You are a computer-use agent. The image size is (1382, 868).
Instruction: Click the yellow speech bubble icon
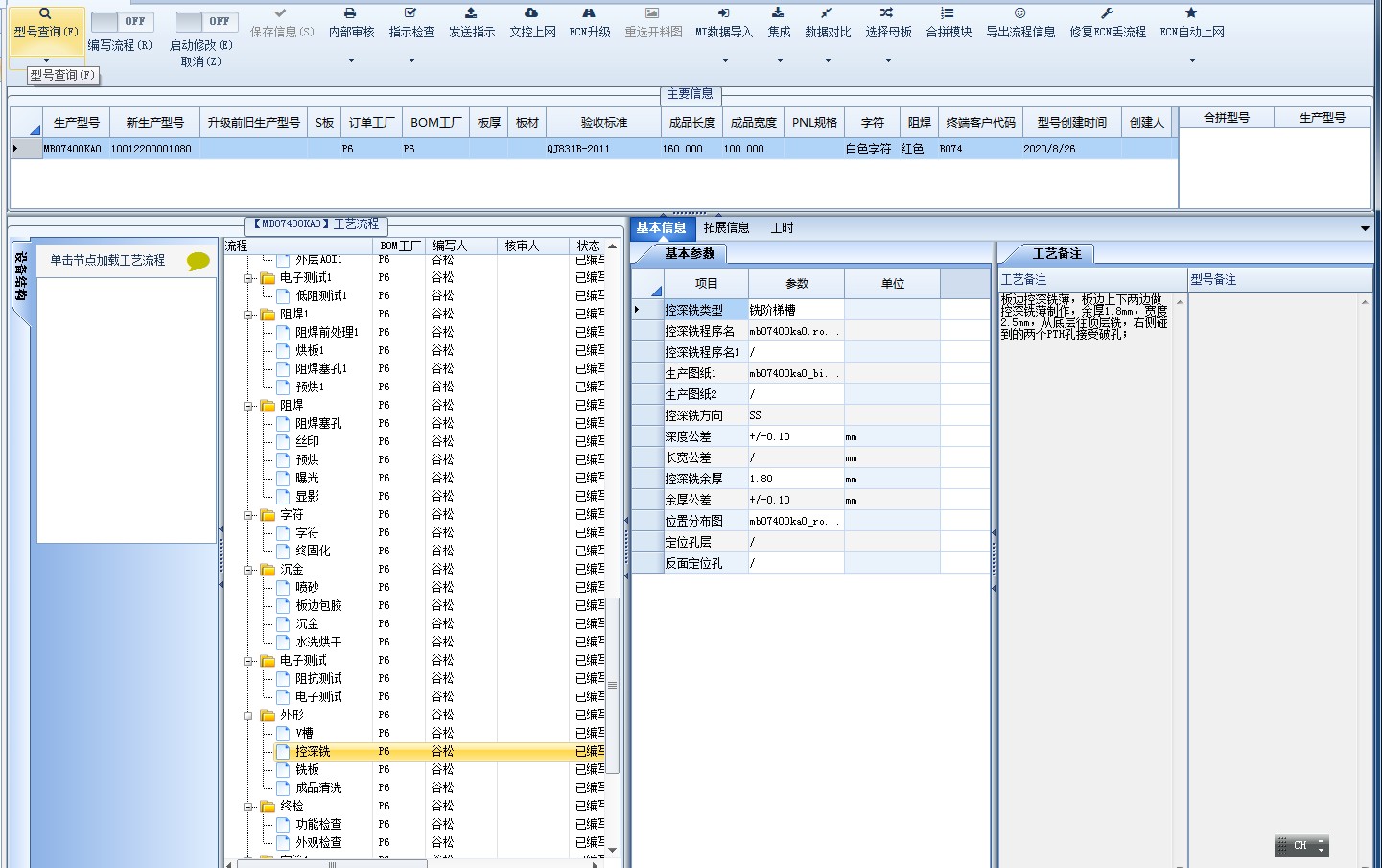(198, 261)
